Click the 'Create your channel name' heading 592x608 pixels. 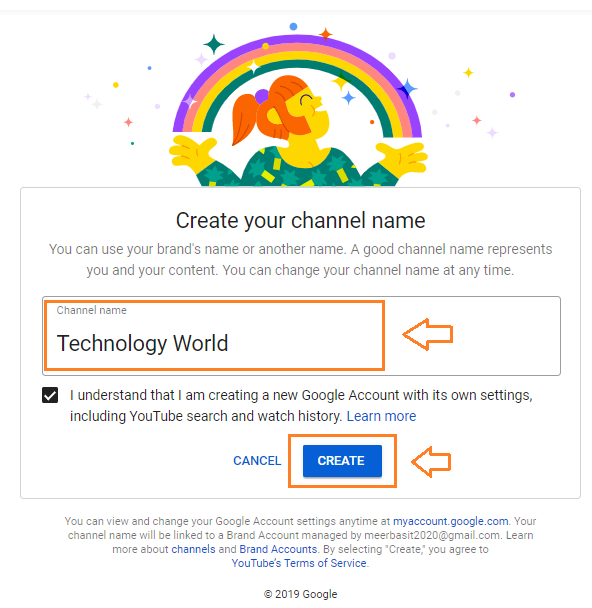click(x=300, y=221)
